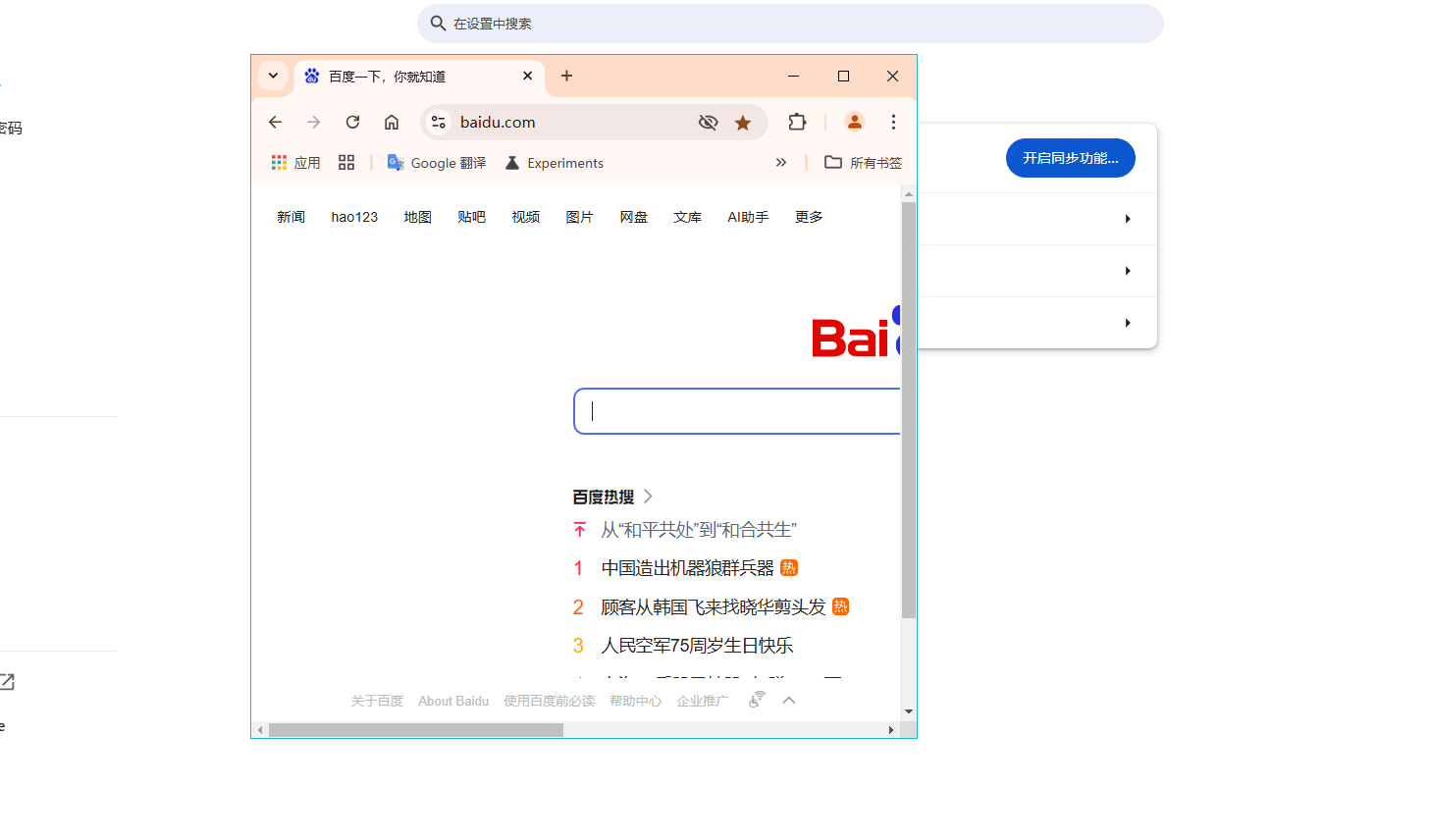
Task: View site information icon next to baidu.com
Action: click(439, 122)
